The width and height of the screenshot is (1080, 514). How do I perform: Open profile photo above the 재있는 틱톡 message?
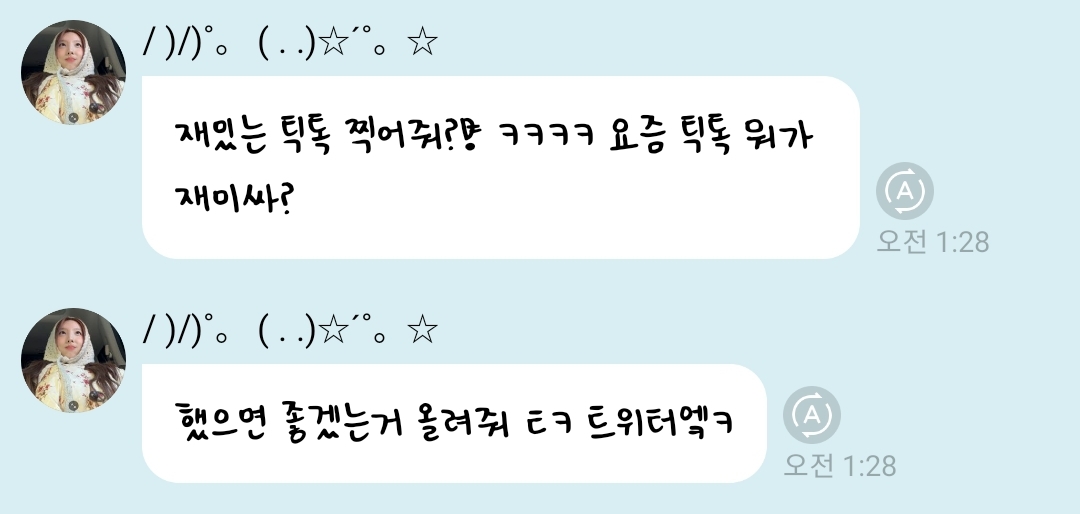[x=73, y=72]
